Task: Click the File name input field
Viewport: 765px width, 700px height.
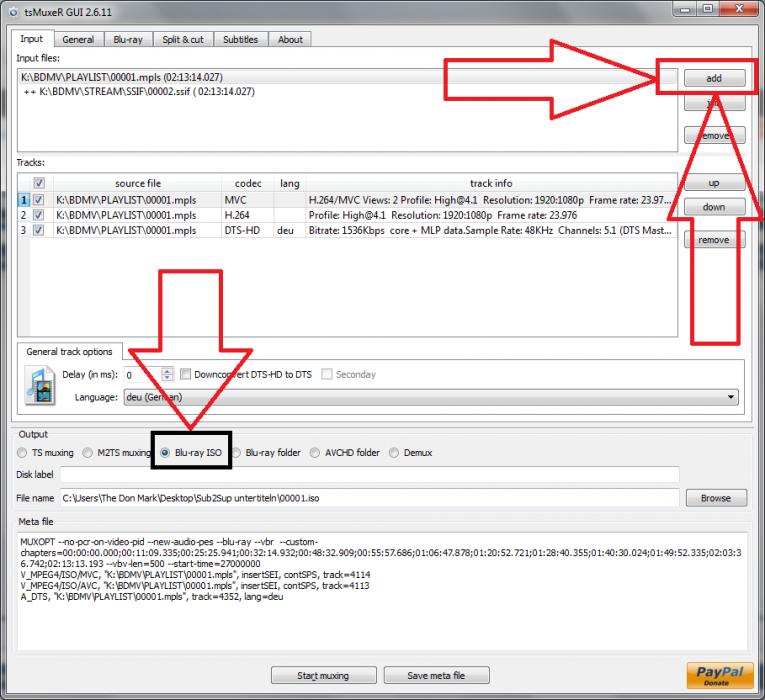Action: (x=369, y=498)
